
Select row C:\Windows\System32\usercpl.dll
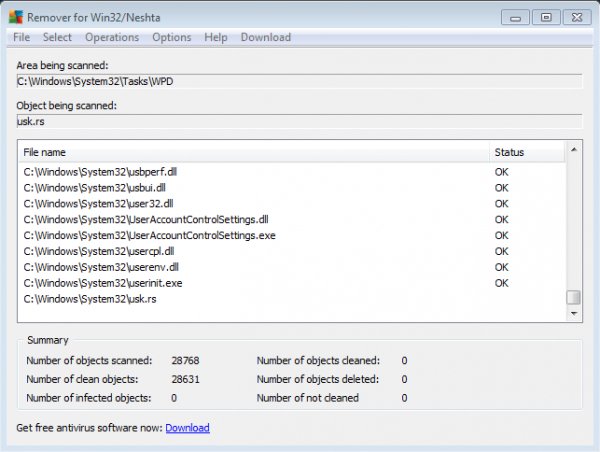pyautogui.click(x=292, y=251)
